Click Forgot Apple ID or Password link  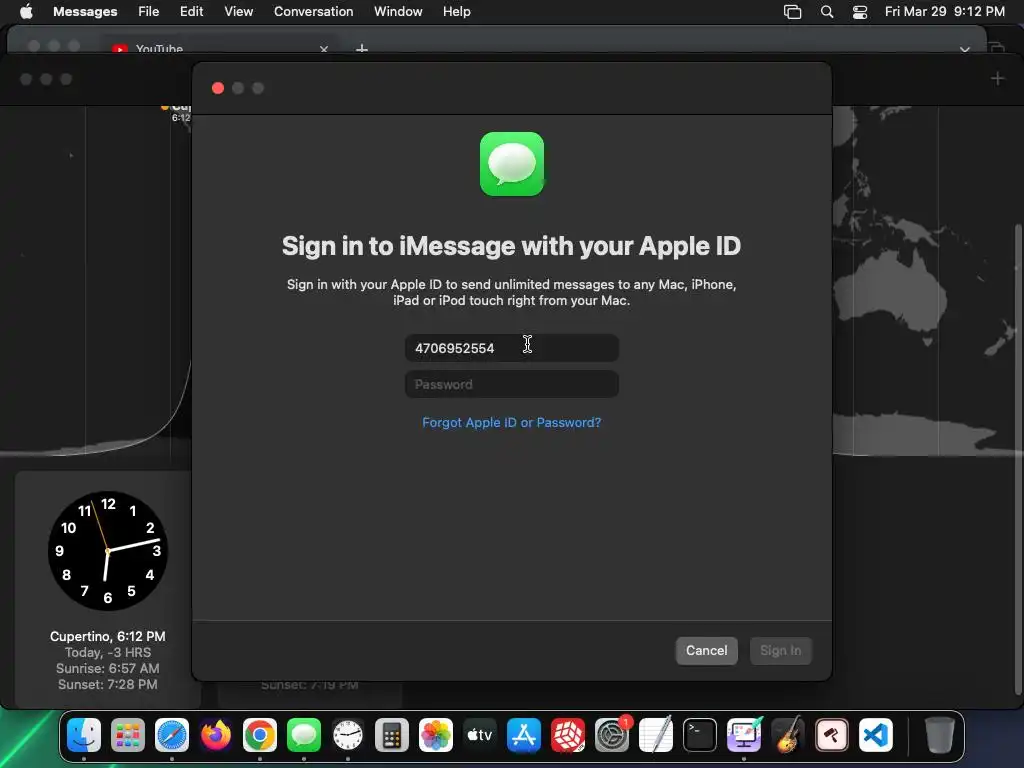click(511, 423)
